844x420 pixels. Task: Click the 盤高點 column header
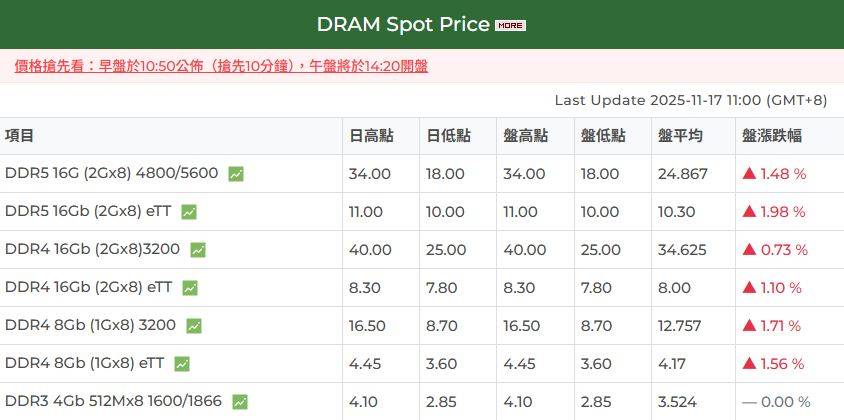pyautogui.click(x=526, y=136)
